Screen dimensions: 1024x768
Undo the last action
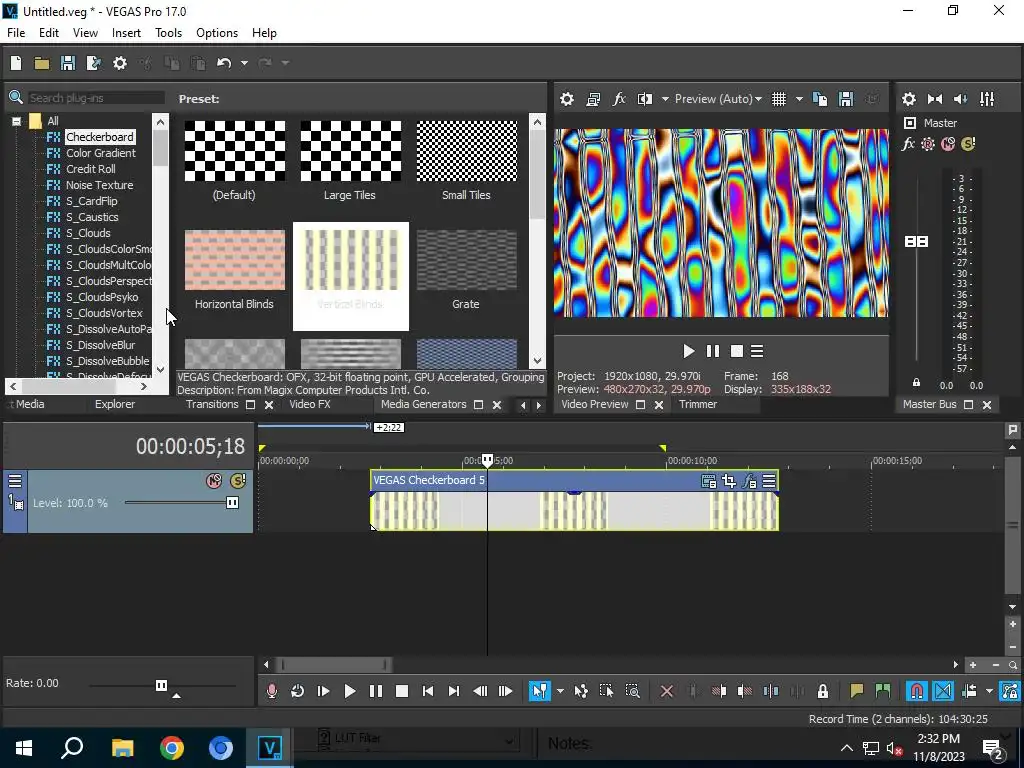coord(224,63)
